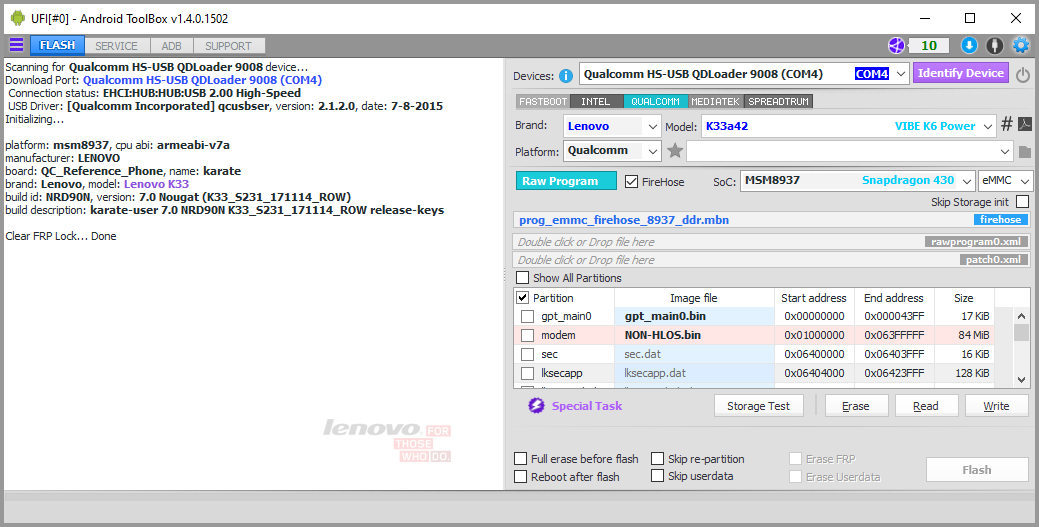Switch to the ADB tab
The image size is (1039, 527).
(x=171, y=46)
